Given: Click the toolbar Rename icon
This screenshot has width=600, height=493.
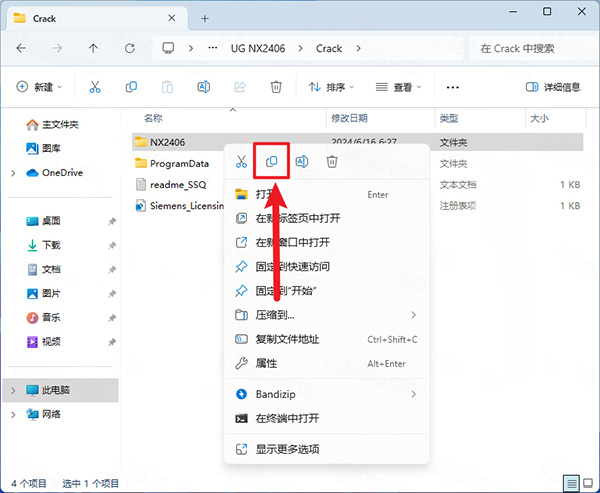Looking at the screenshot, I should tap(204, 87).
